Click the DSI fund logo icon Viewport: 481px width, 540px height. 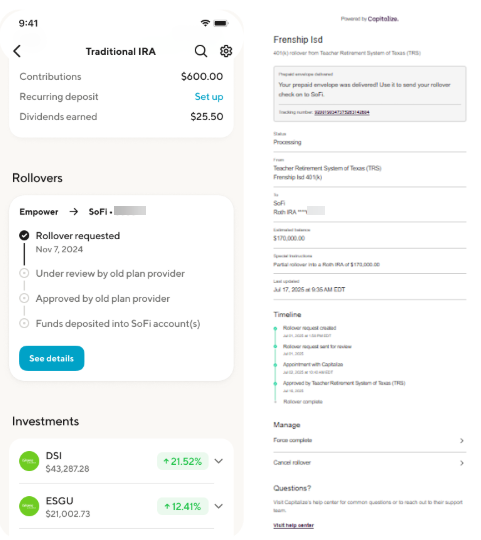(29, 461)
